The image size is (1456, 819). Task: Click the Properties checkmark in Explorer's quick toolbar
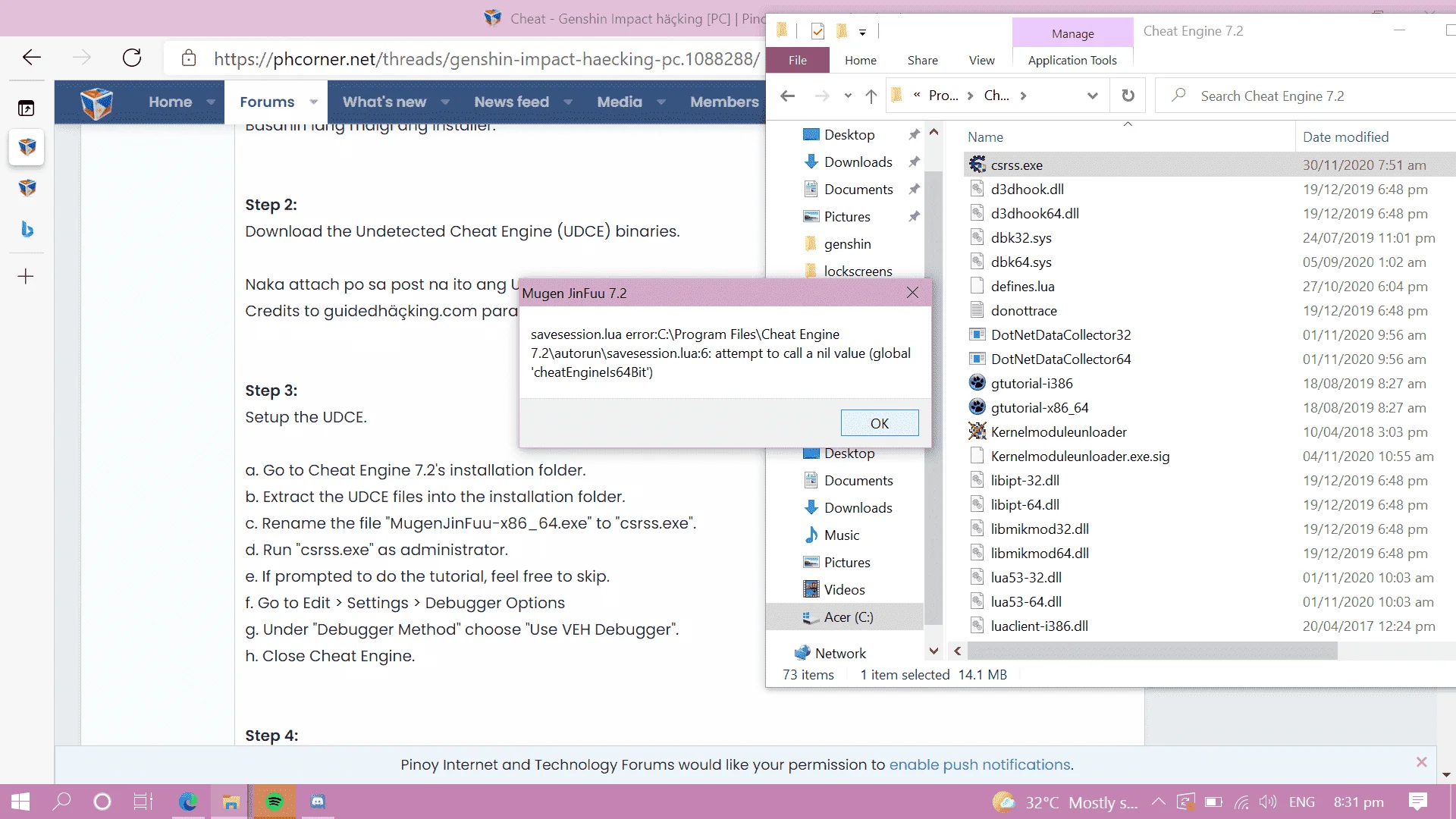pyautogui.click(x=817, y=31)
